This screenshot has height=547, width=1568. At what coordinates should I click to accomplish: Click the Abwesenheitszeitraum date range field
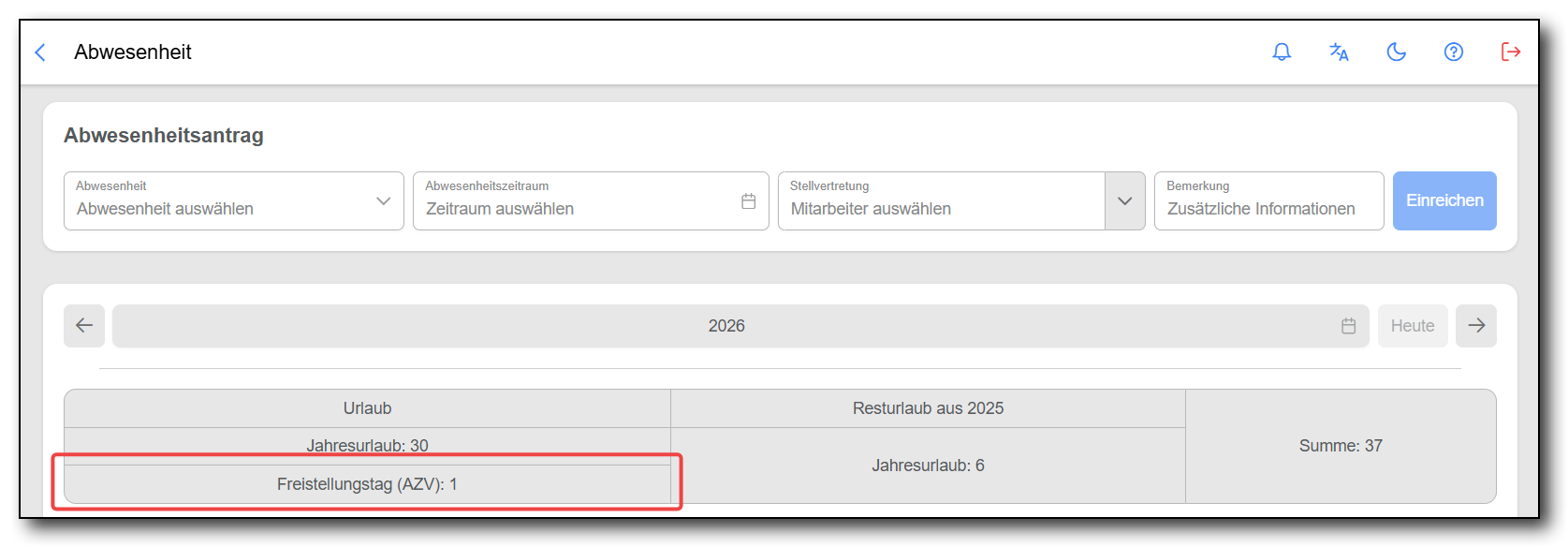[591, 200]
